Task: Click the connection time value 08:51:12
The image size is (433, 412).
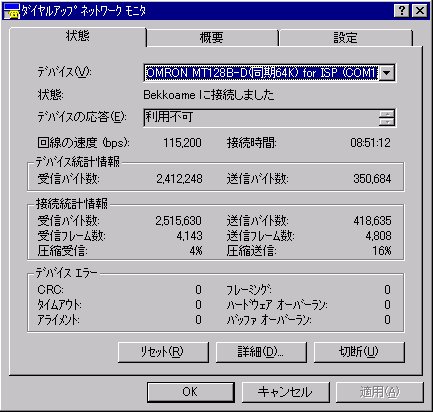Action: click(x=370, y=143)
